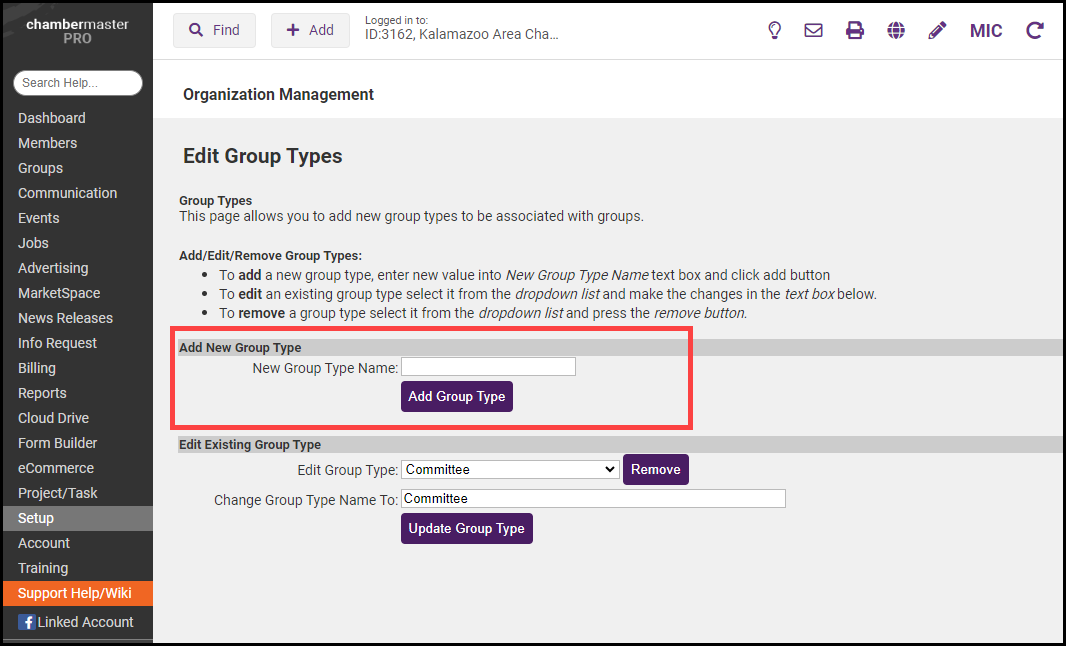Open Facebook Linked Account
This screenshot has width=1066, height=646.
tap(76, 622)
